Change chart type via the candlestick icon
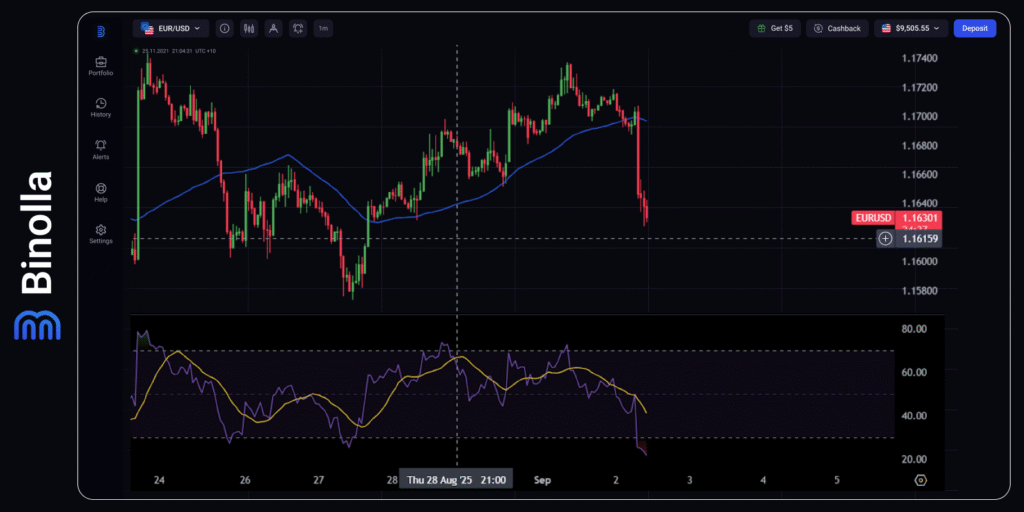 [248, 29]
